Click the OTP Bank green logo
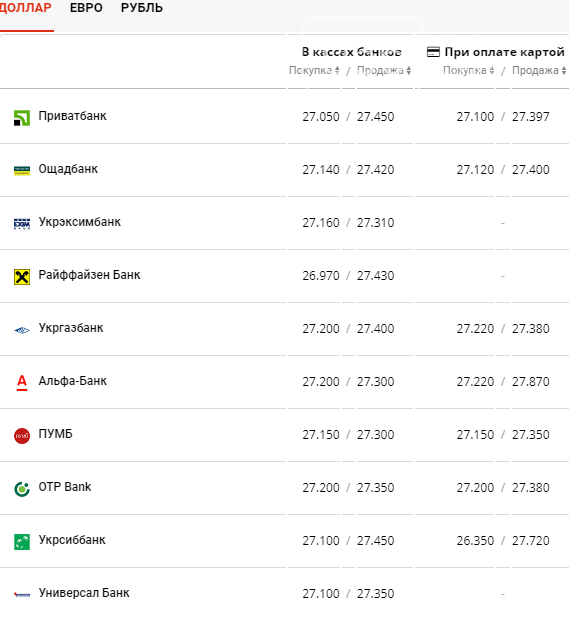Image resolution: width=569 pixels, height=620 pixels. (22, 489)
